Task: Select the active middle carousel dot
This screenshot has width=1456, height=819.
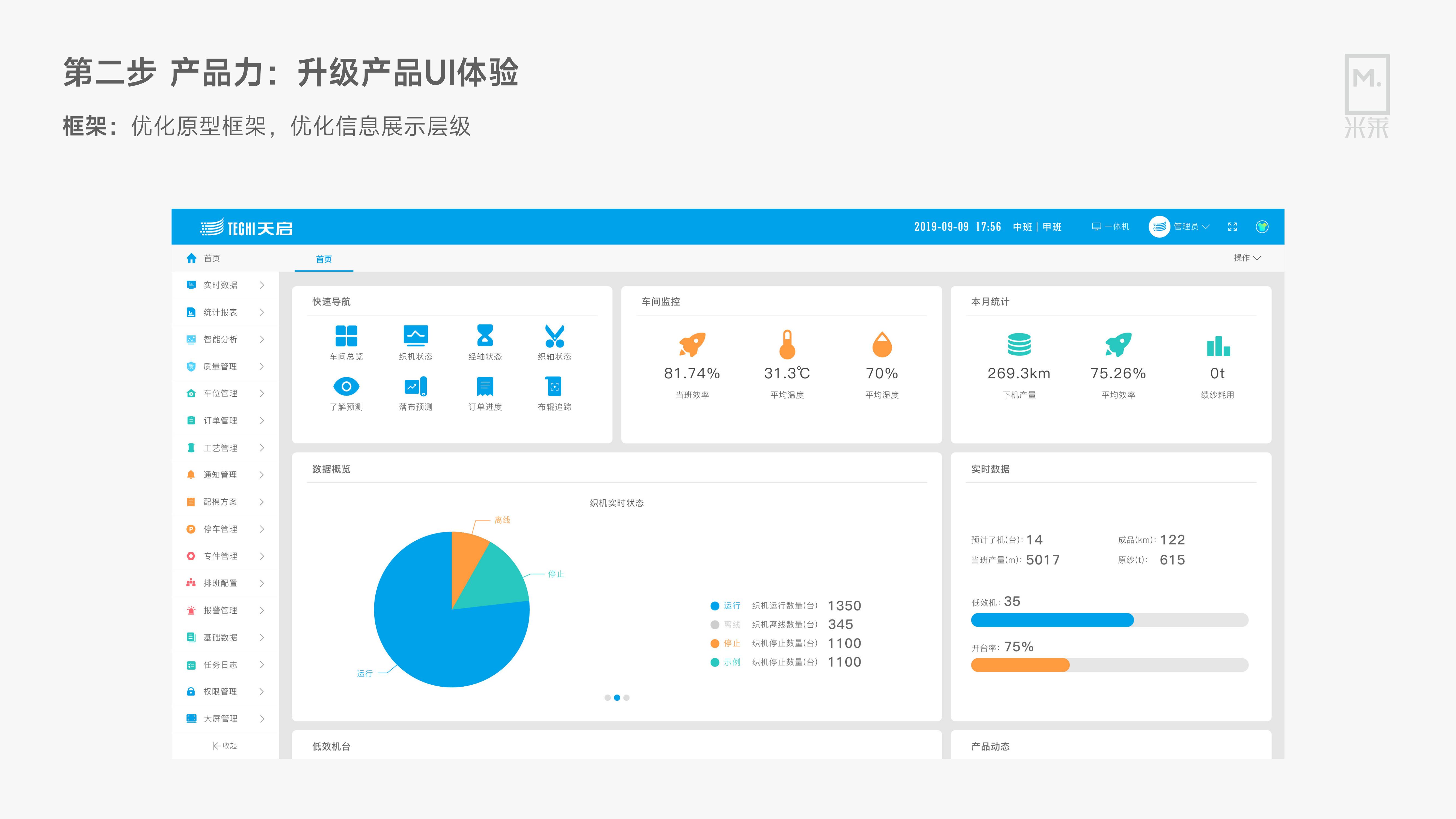Action: point(617,698)
